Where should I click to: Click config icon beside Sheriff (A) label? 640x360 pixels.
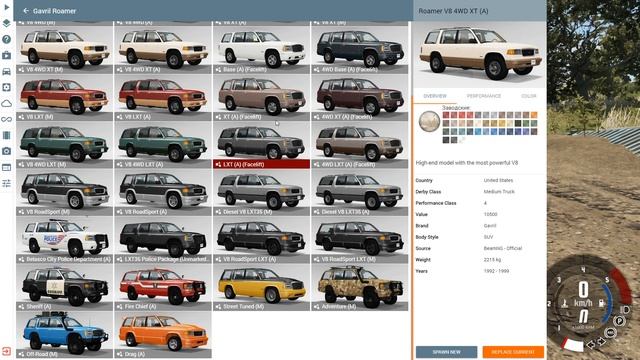pyautogui.click(x=21, y=307)
